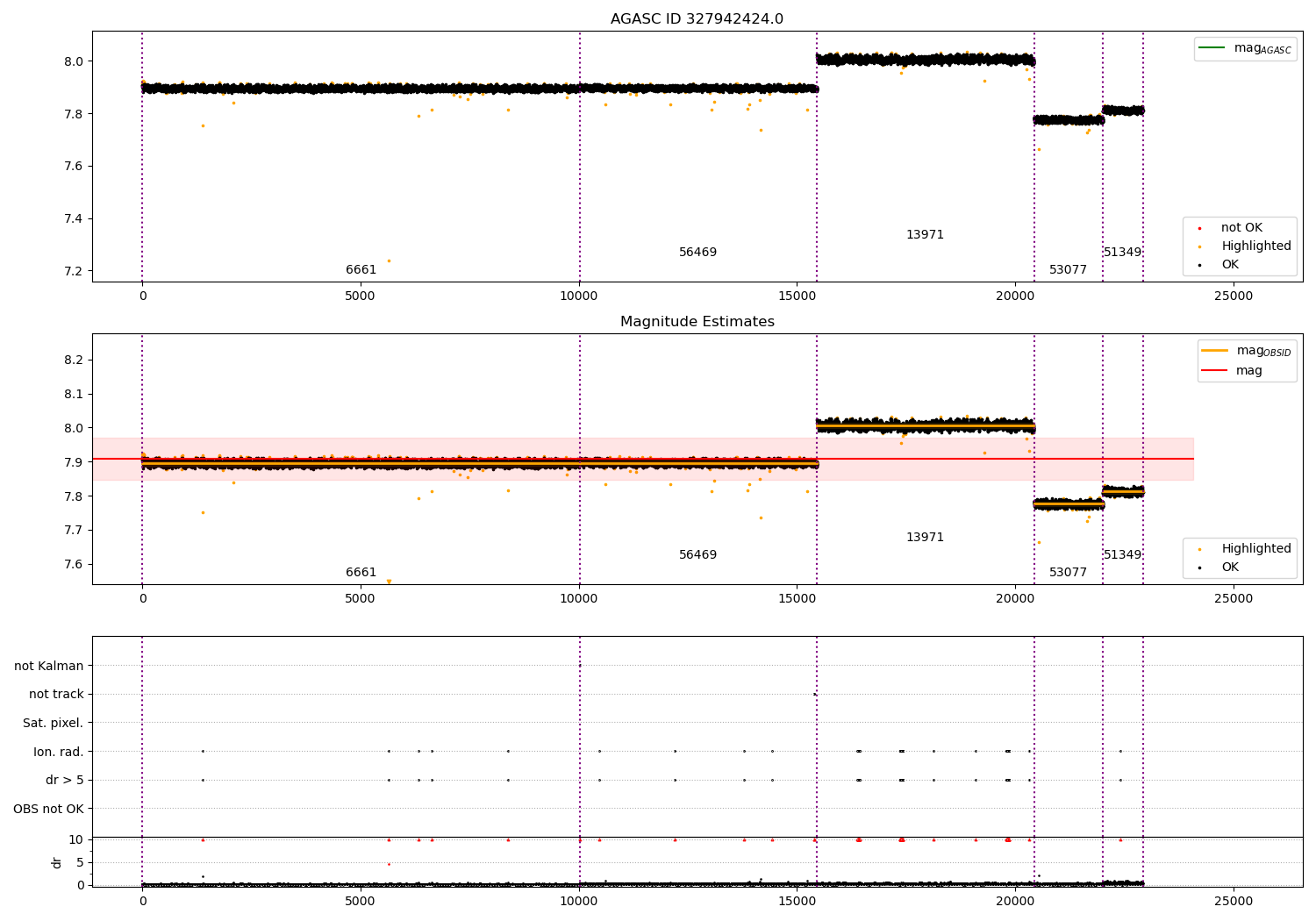Click the 7.4 tick on the AGASC plot

coord(74,218)
